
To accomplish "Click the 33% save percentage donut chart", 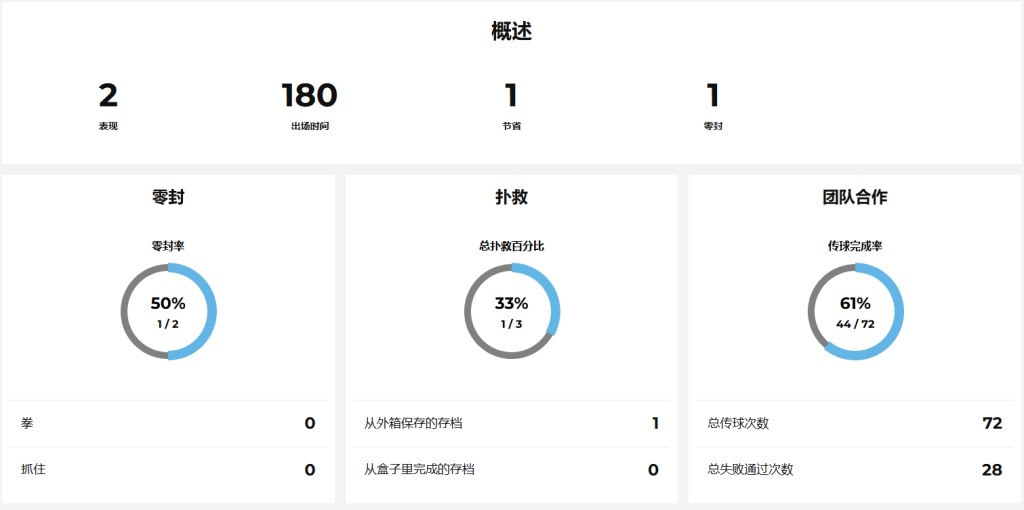I will (511, 311).
